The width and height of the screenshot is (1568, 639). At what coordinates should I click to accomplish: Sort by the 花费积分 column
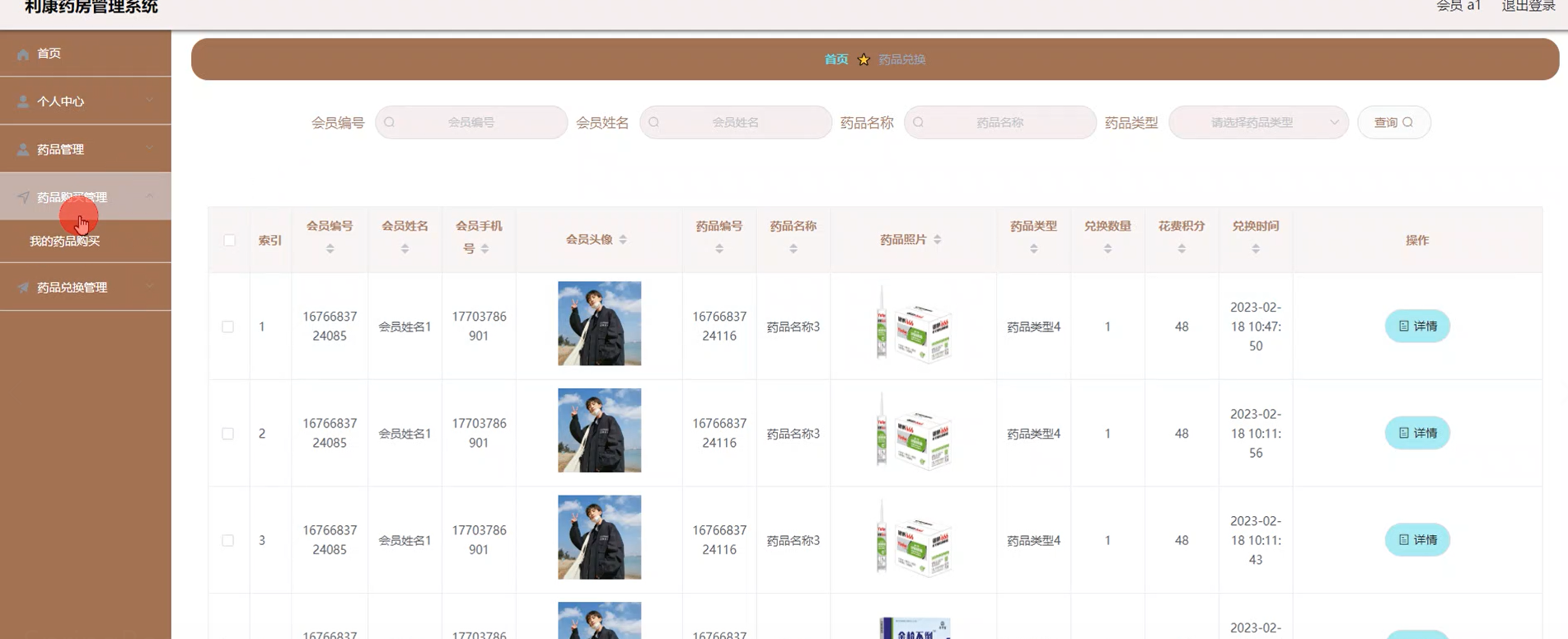(1182, 248)
